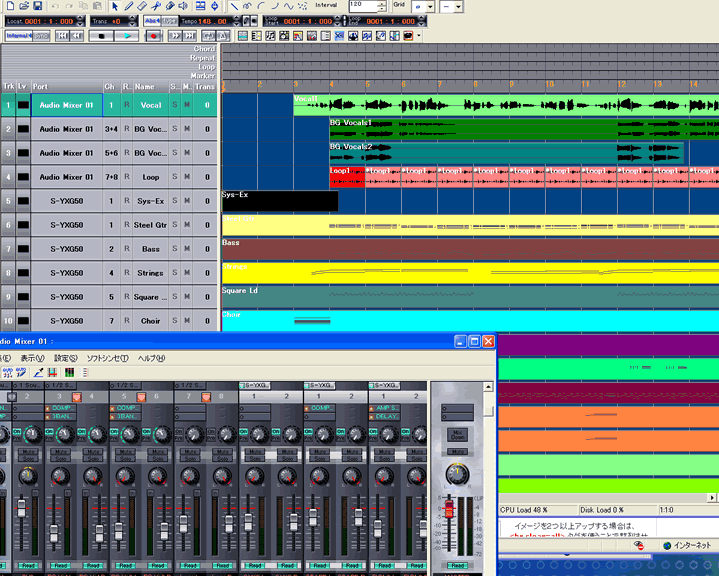Open the track view window icon
Viewport: 719px width, 576px height.
tap(243, 36)
